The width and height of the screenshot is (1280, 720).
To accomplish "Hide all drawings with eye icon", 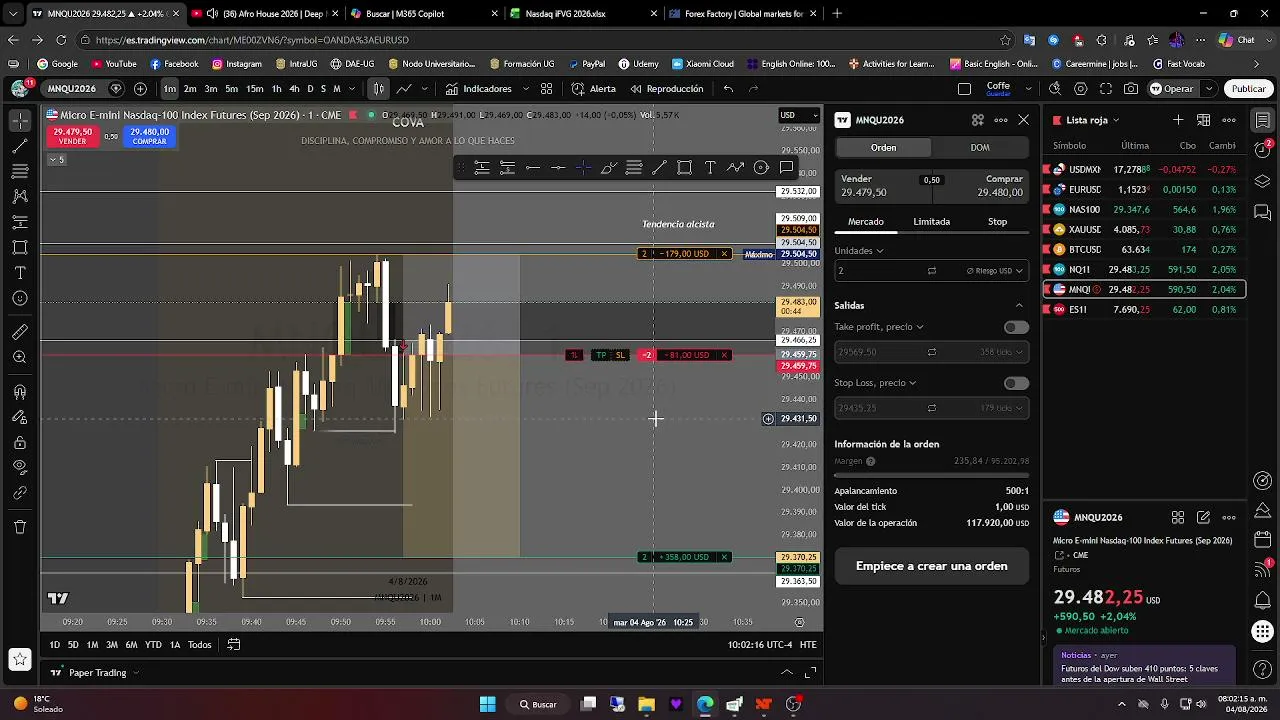I will [20, 467].
